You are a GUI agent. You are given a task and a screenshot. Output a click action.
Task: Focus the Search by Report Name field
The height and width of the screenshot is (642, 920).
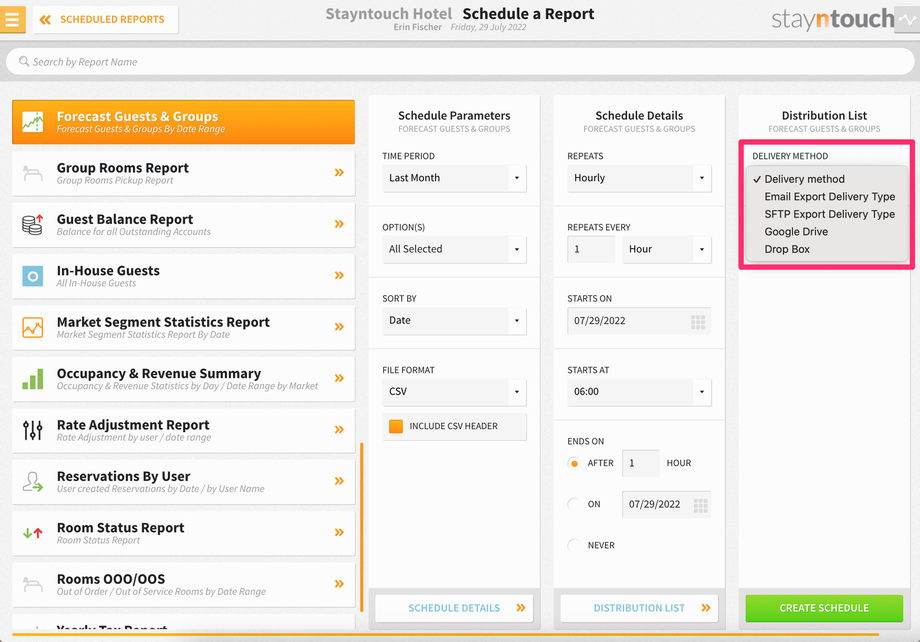(460, 62)
